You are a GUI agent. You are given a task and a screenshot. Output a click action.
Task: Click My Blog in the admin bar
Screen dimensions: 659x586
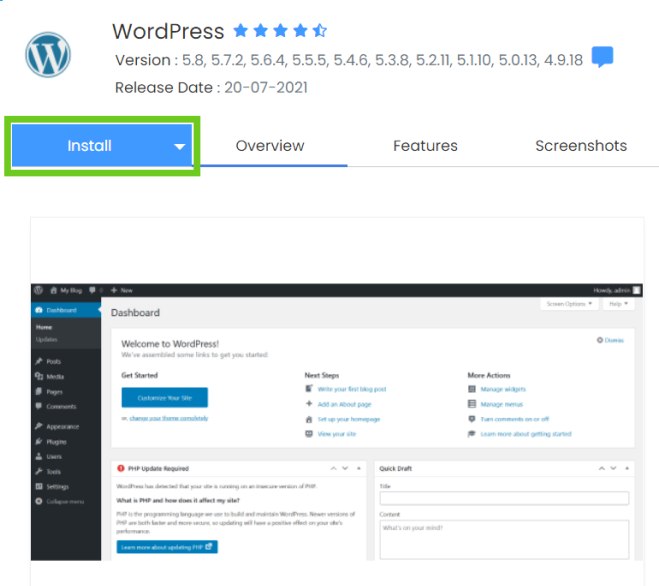point(67,290)
